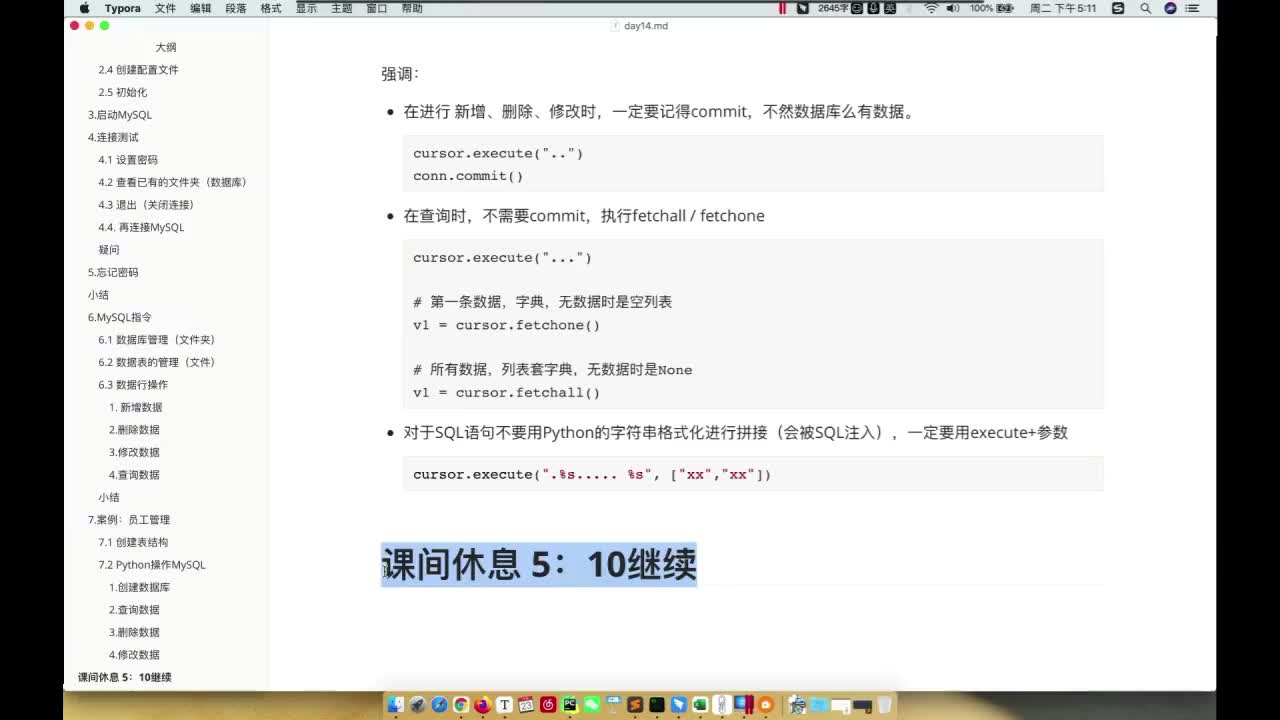
Task: Open Spotlight search magnifier
Action: (x=1145, y=8)
